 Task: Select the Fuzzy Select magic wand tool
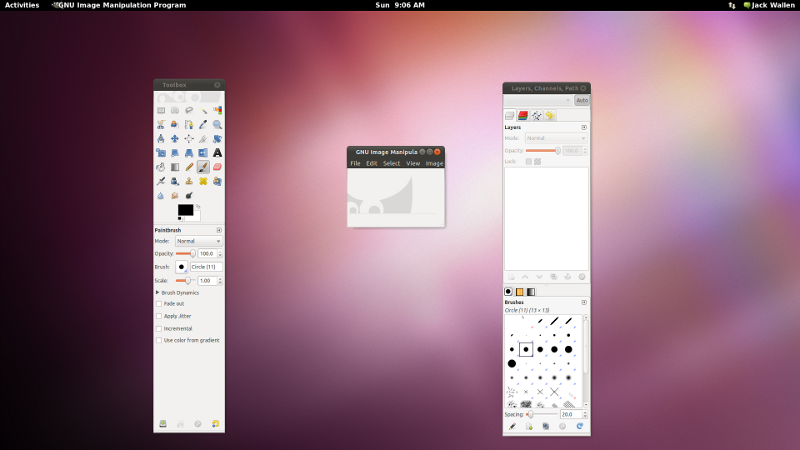pyautogui.click(x=203, y=110)
